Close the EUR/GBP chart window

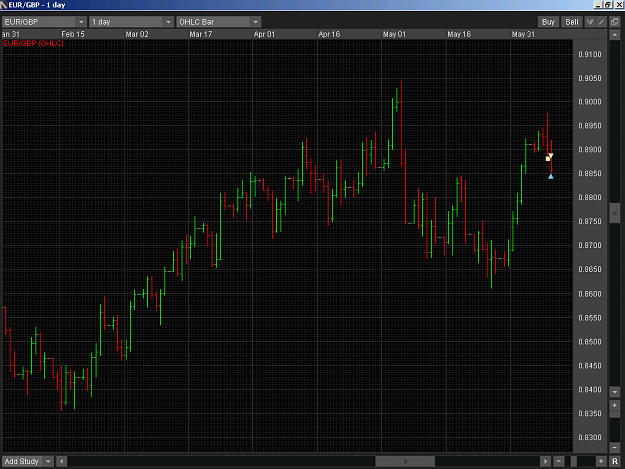(618, 5)
